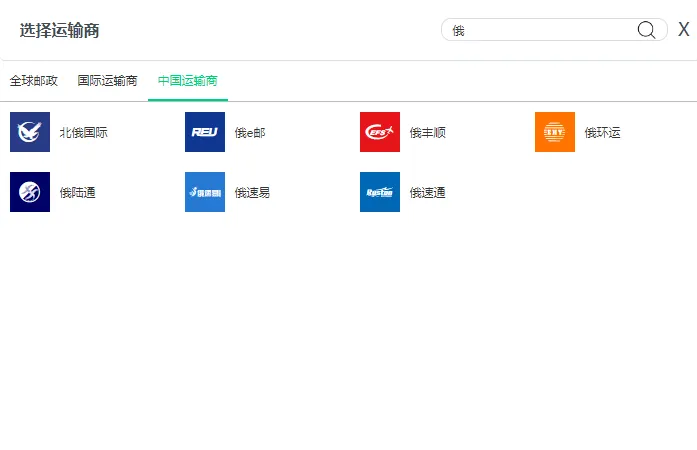Switch to the 国际运输商 tab
Viewport: 697px width, 450px height.
click(x=107, y=80)
